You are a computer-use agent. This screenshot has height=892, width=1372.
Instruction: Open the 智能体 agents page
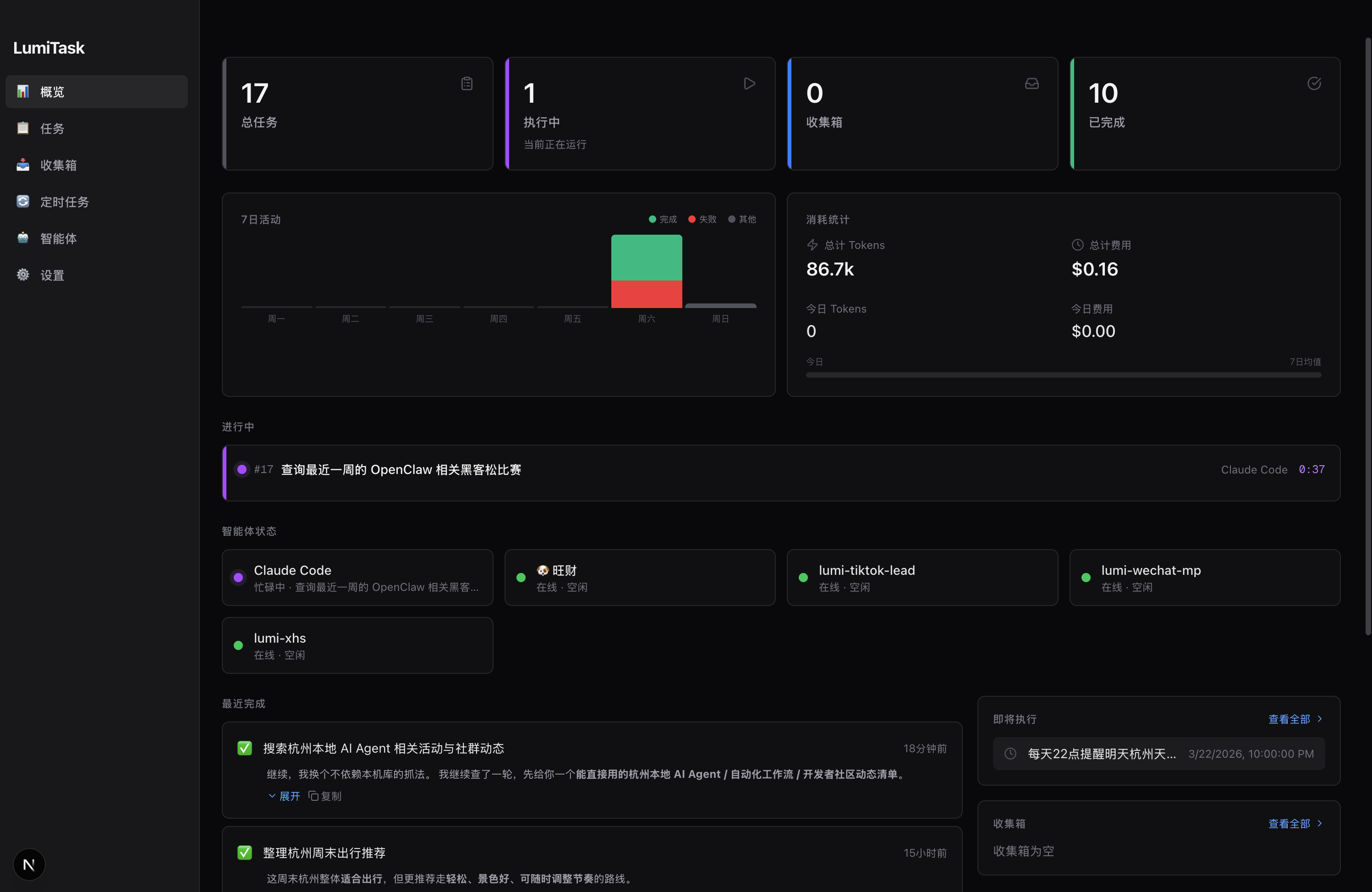tap(96, 239)
